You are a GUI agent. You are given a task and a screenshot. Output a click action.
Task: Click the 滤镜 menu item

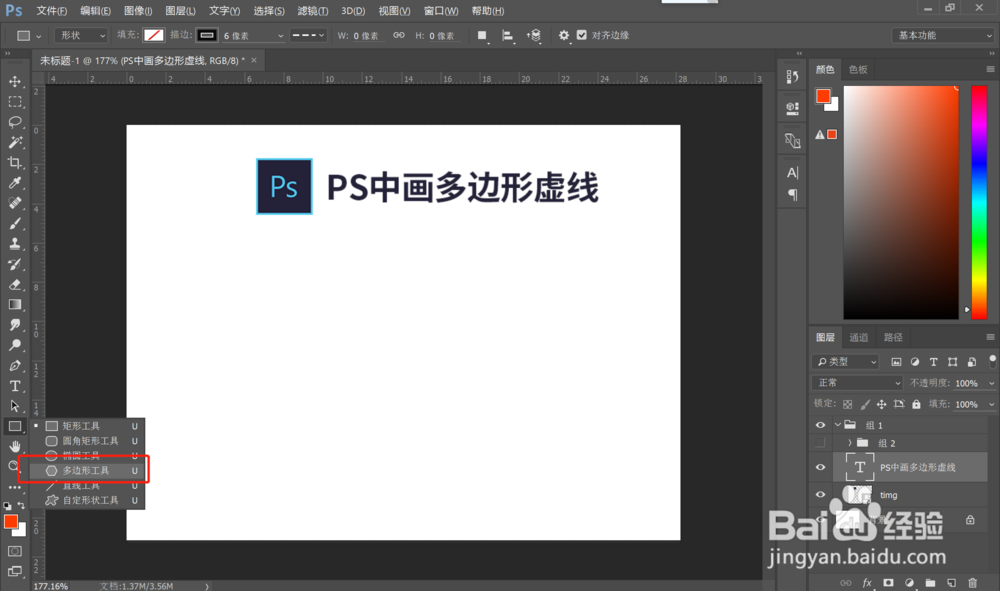click(312, 11)
